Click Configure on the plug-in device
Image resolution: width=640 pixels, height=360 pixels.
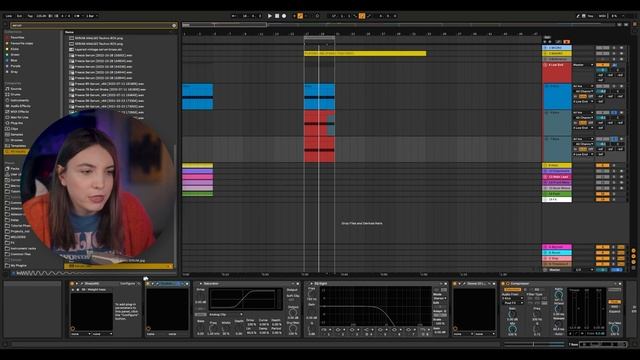[127, 284]
